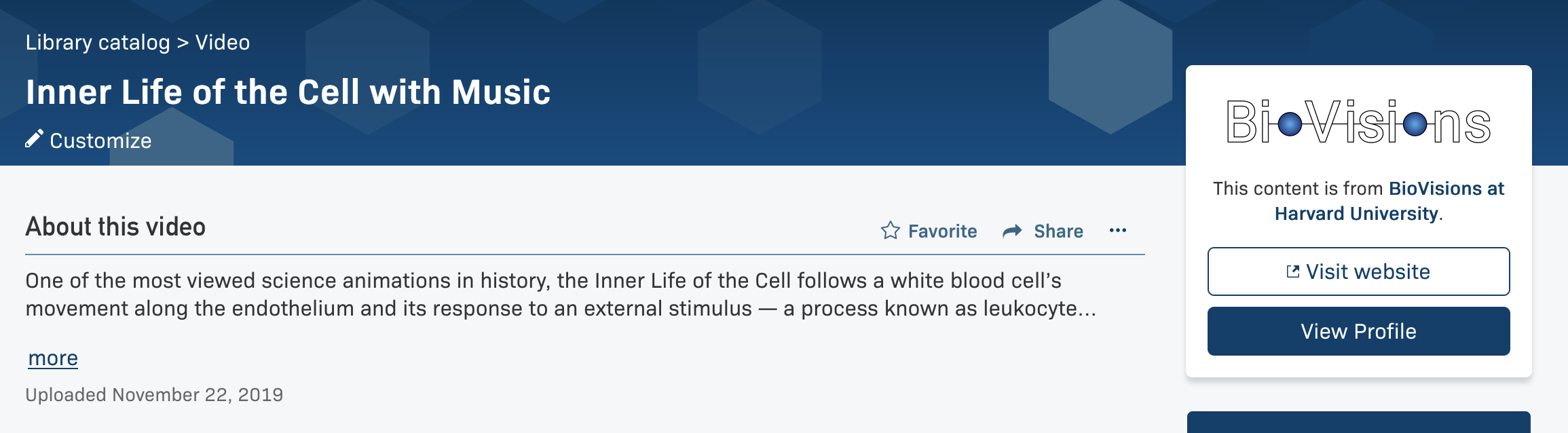Click the pencil icon beside Customize

pyautogui.click(x=34, y=139)
